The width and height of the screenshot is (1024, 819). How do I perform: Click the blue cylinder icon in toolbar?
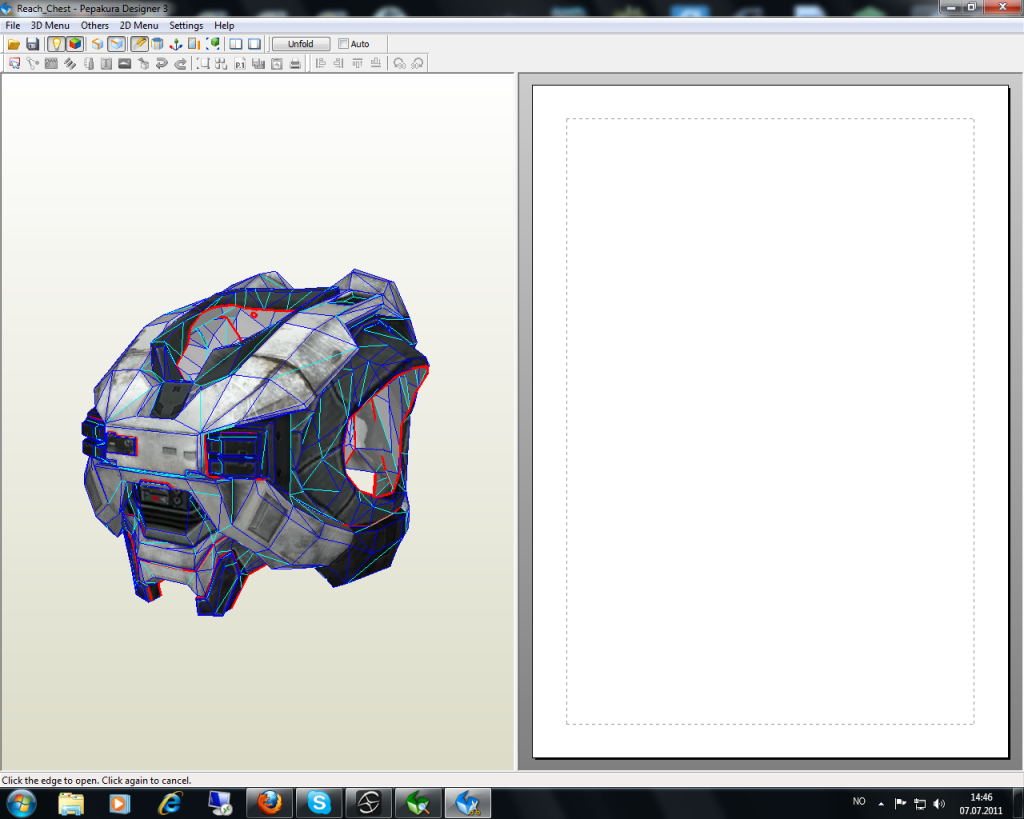click(157, 44)
